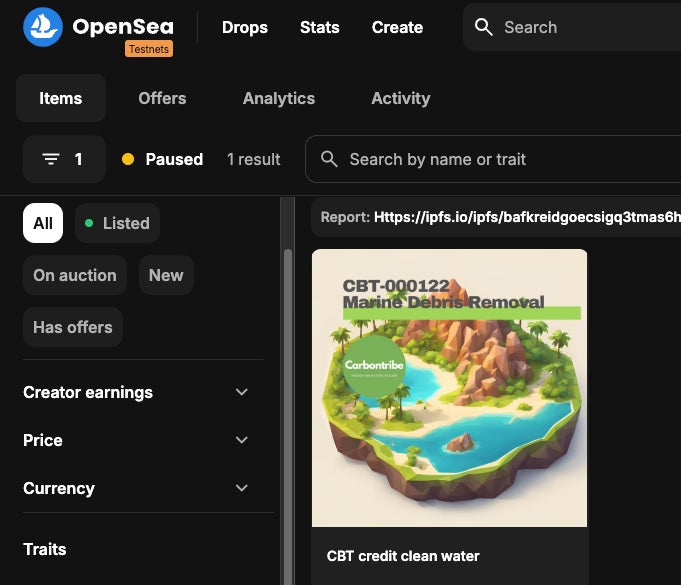Click the 1 result count text
681x585 pixels.
click(x=254, y=159)
